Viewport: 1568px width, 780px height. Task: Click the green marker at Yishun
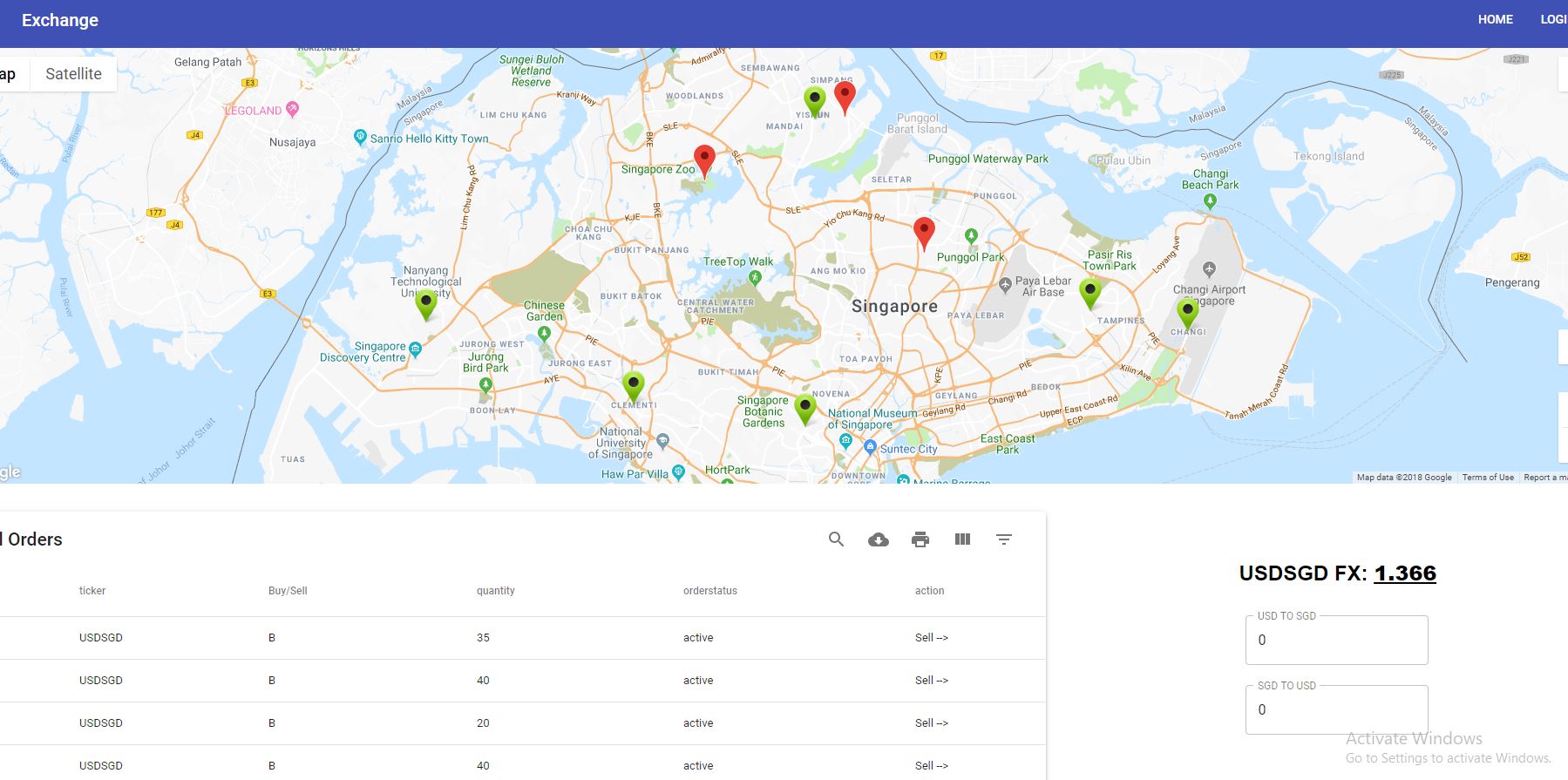pyautogui.click(x=814, y=103)
